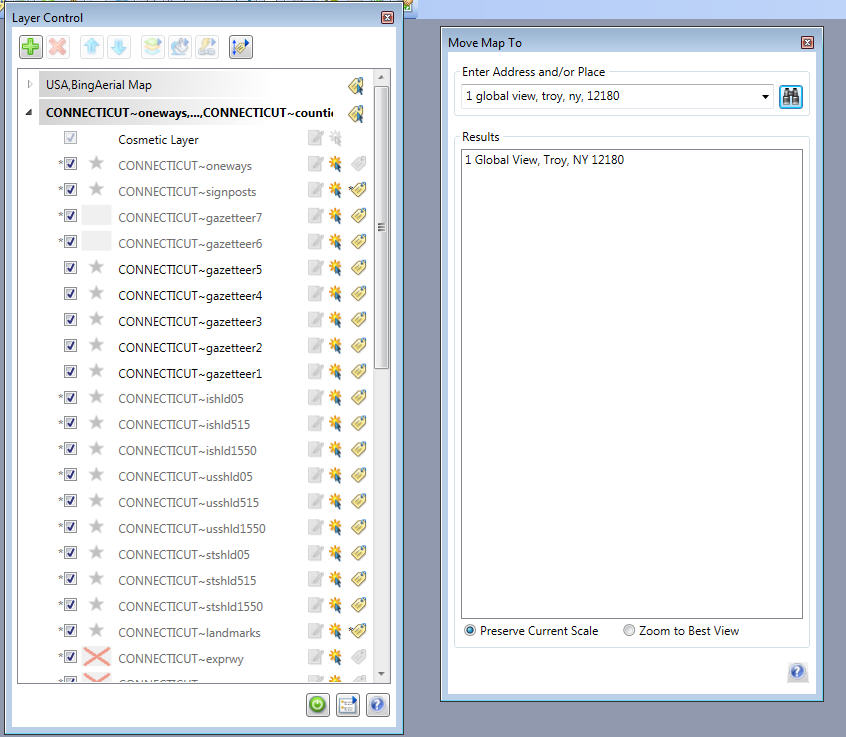Select the layer move-up arrow icon
Screen dimensions: 846x737
point(90,46)
